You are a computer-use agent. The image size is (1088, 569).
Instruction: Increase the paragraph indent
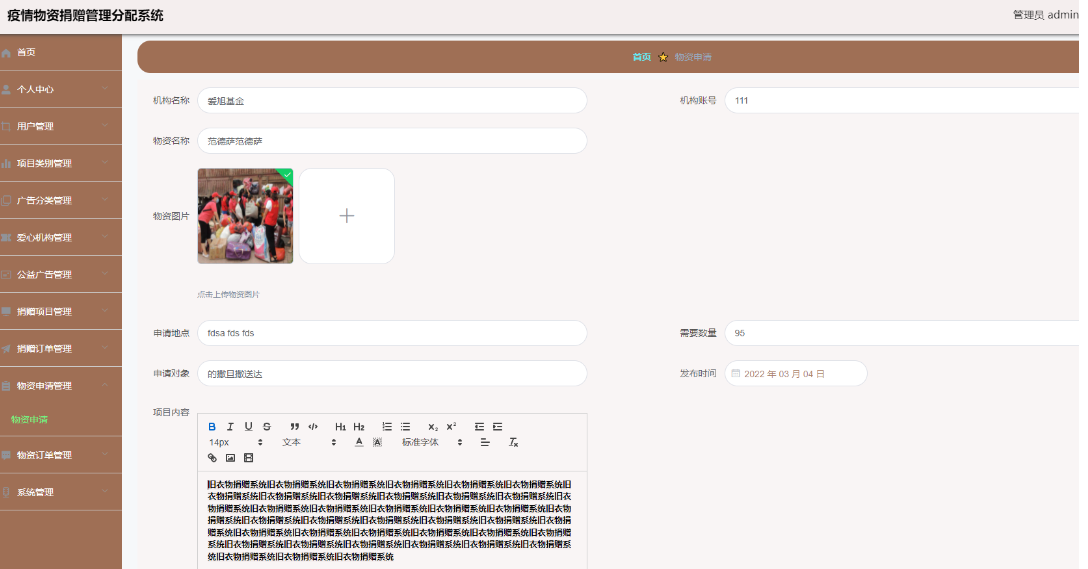pos(498,427)
